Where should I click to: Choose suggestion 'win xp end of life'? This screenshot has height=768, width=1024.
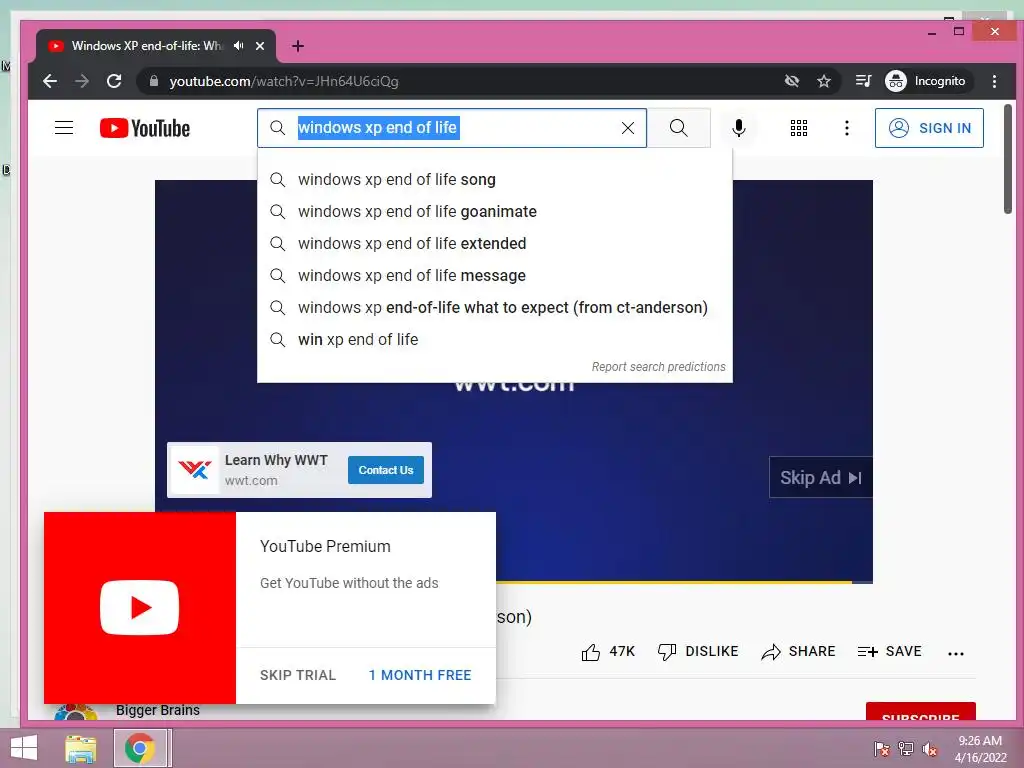(x=494, y=340)
